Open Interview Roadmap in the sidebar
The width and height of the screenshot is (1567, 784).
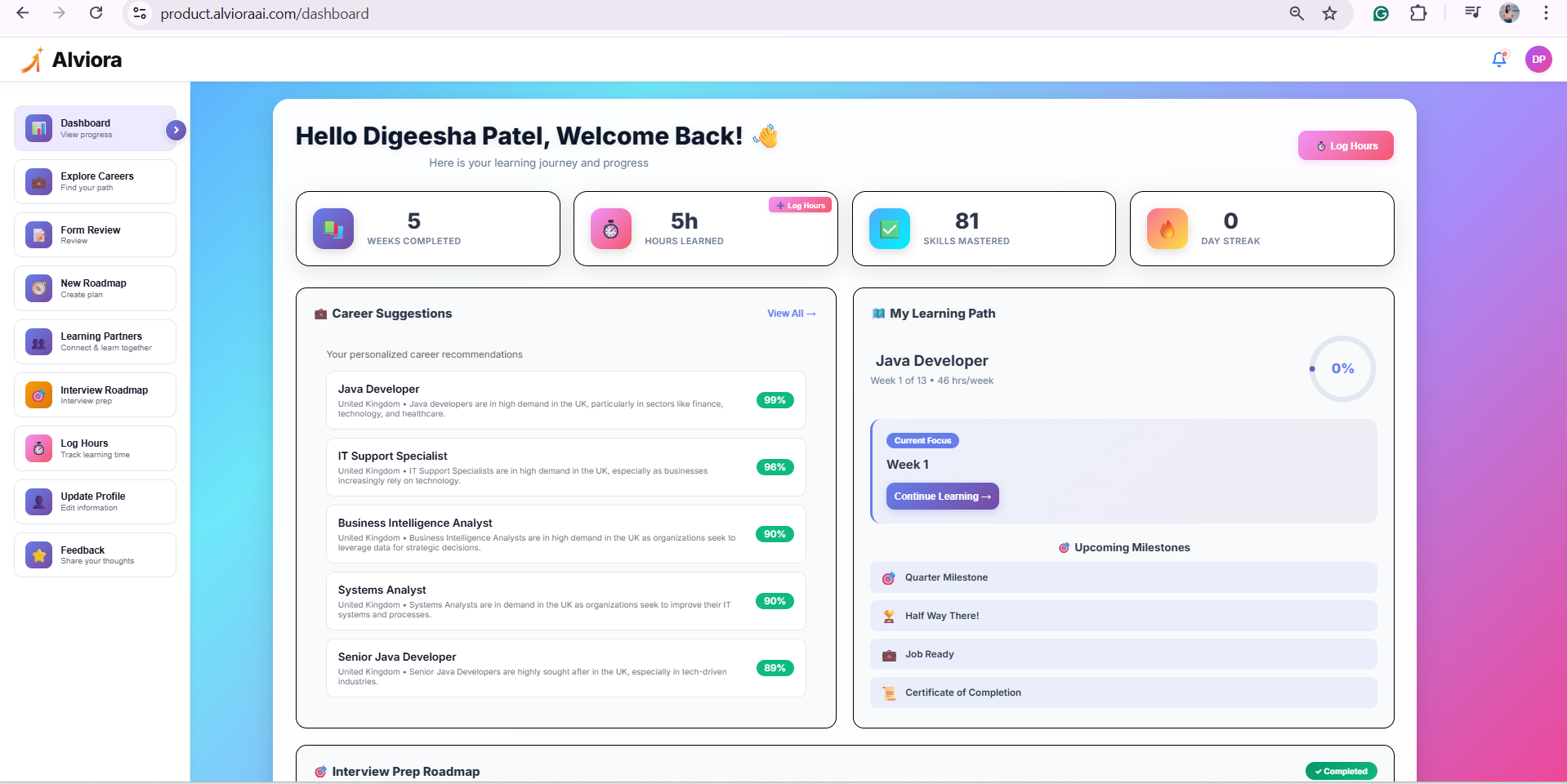point(95,395)
